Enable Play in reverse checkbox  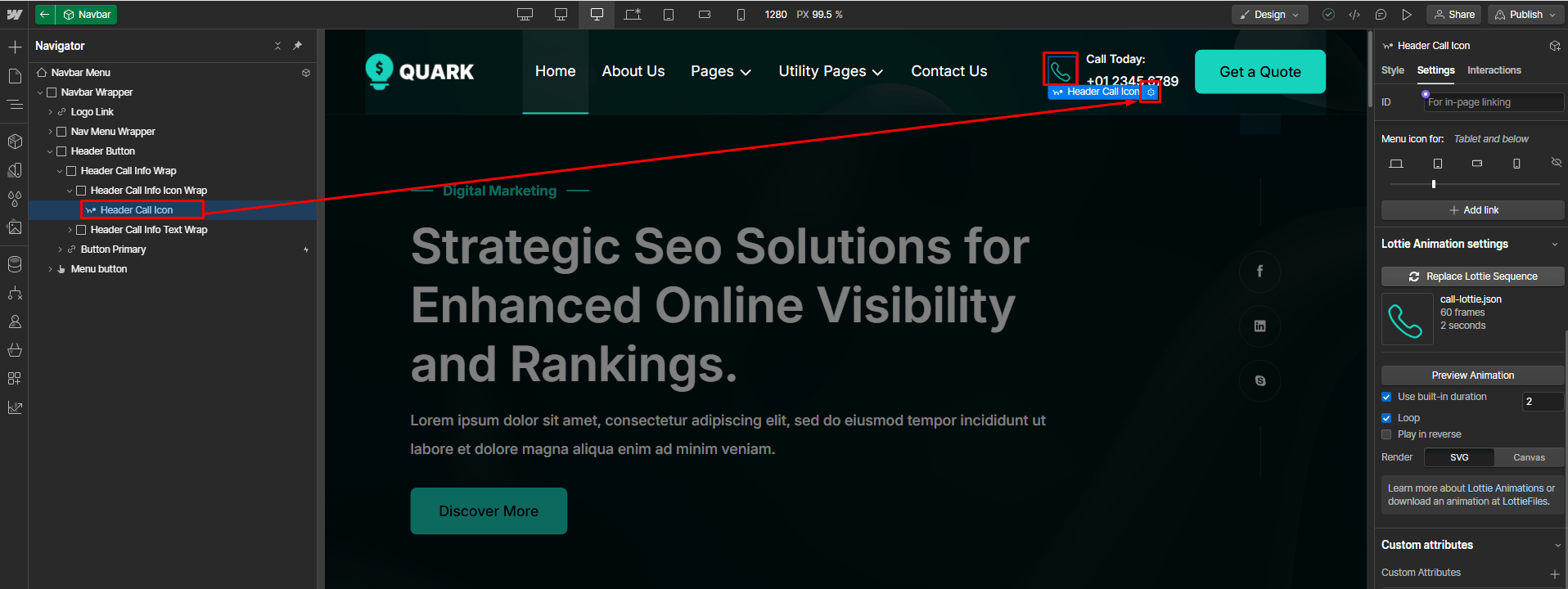coord(1386,434)
